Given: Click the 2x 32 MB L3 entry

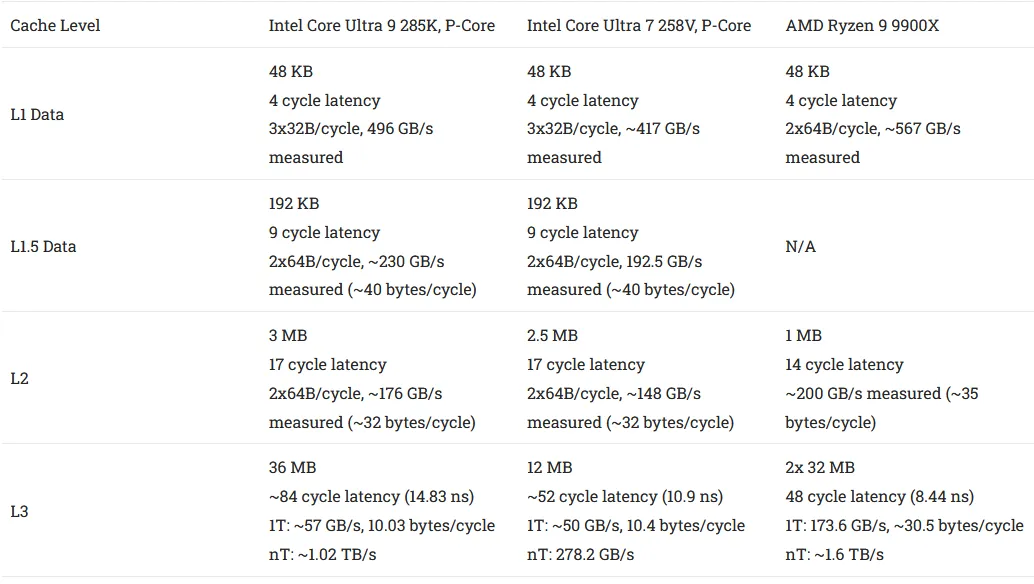Looking at the screenshot, I should [x=820, y=467].
